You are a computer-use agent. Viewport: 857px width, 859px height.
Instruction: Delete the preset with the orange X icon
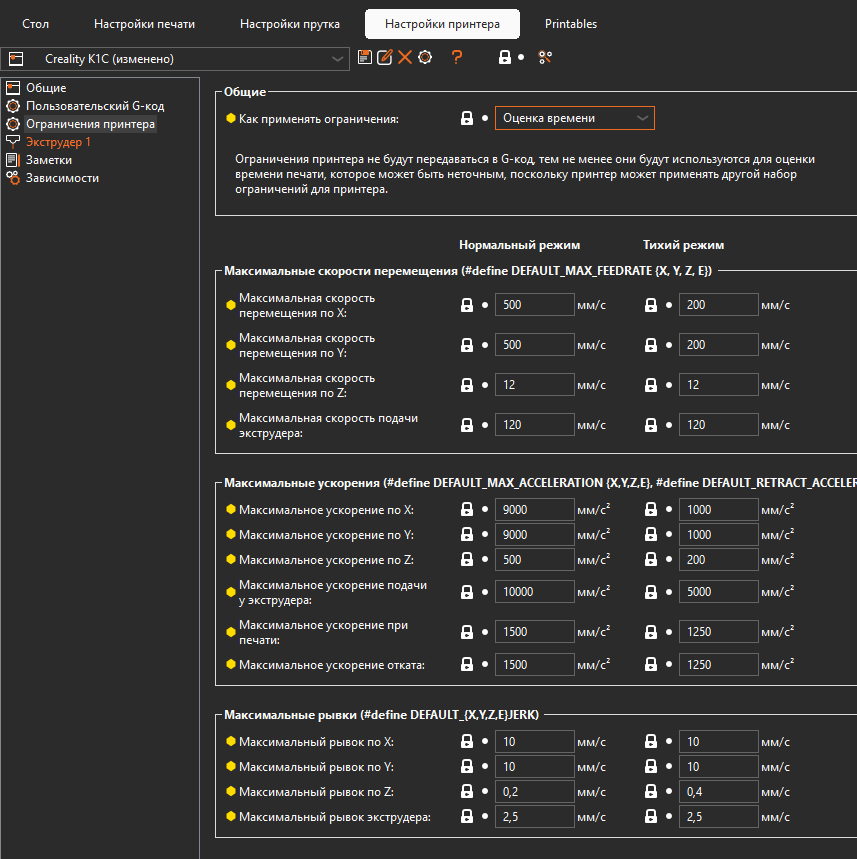(405, 57)
